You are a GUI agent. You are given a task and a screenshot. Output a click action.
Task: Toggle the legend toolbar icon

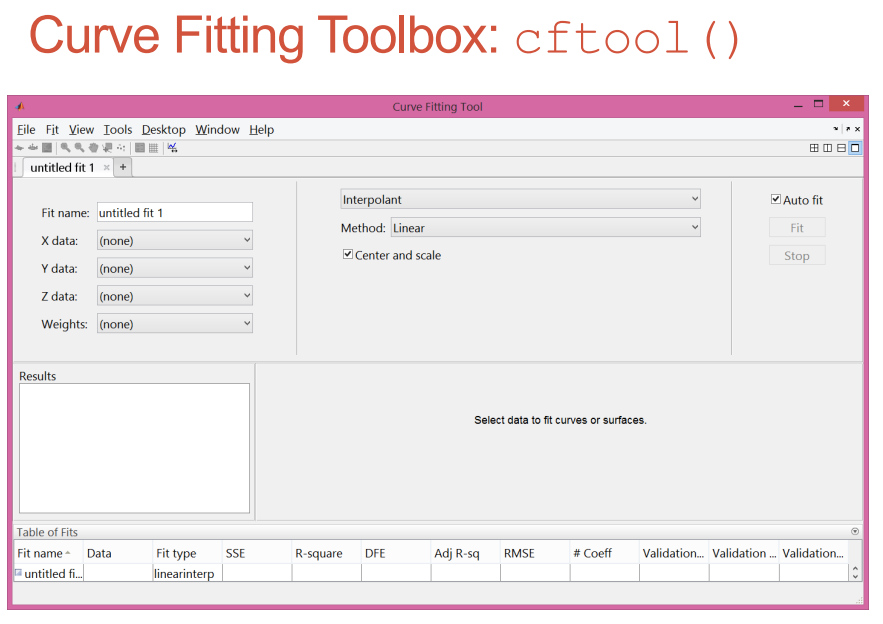(x=140, y=148)
